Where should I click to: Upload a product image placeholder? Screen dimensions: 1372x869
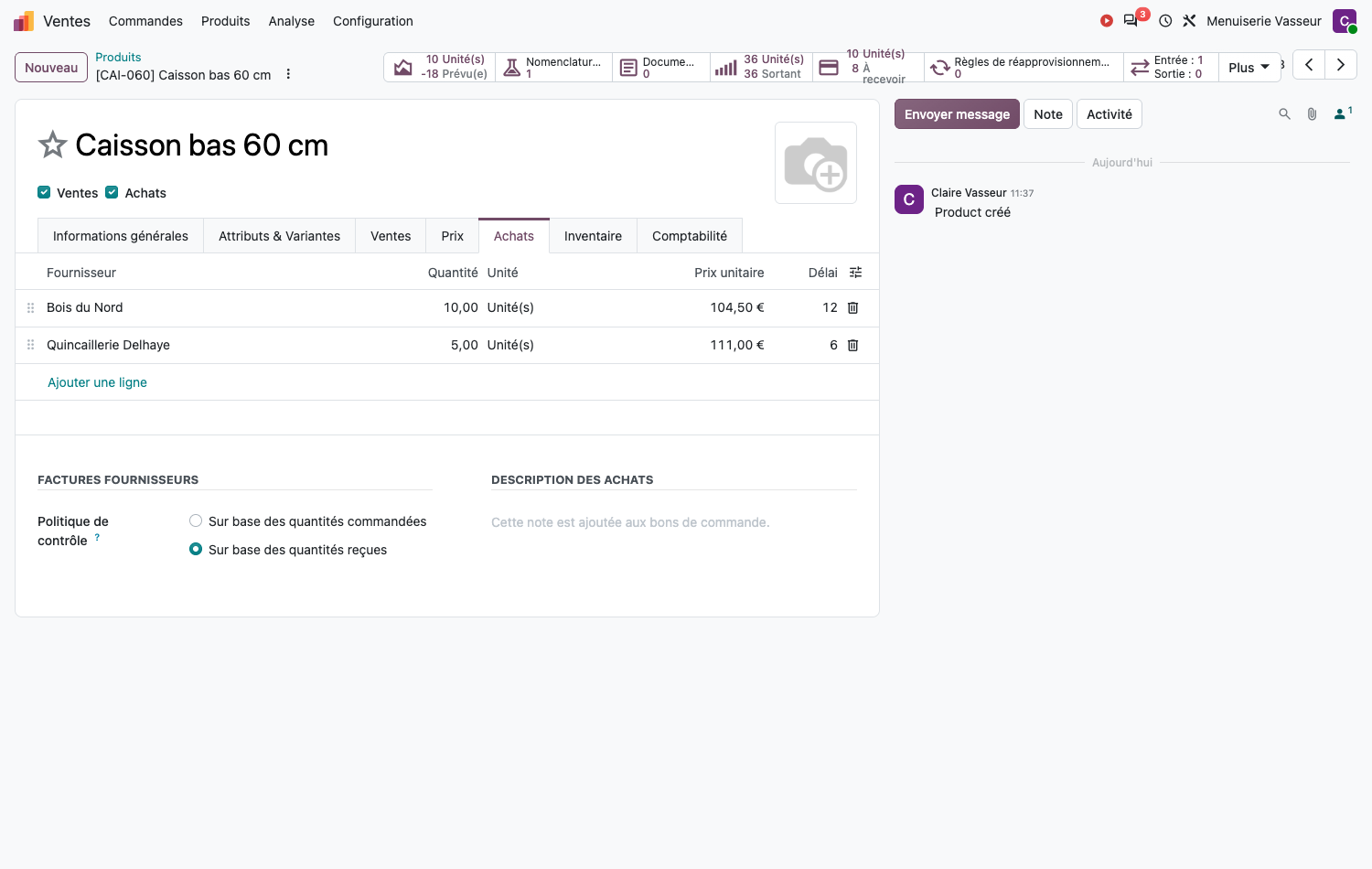click(816, 163)
